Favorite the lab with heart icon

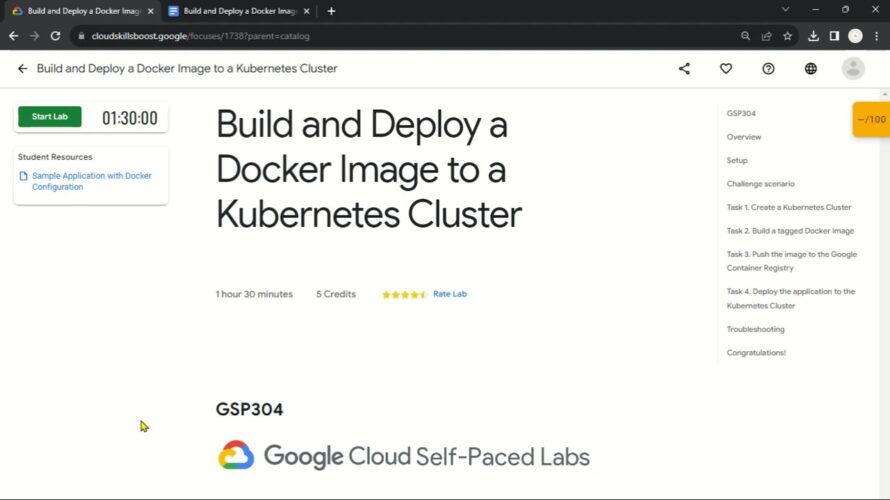726,69
